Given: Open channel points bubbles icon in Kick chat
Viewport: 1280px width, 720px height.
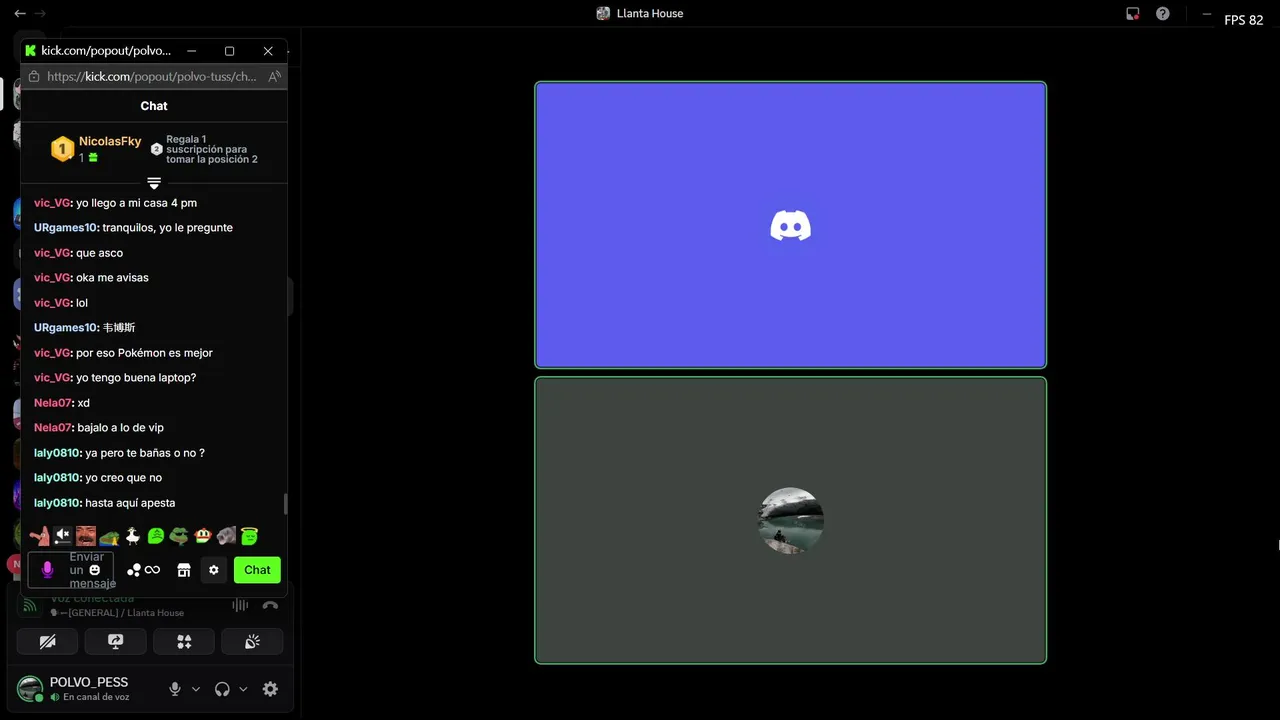Looking at the screenshot, I should pos(134,570).
